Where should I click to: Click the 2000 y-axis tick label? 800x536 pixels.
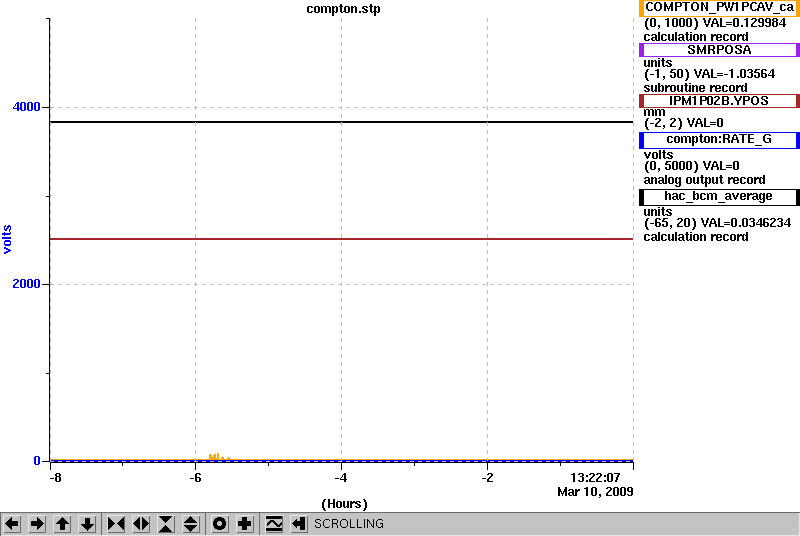point(26,284)
